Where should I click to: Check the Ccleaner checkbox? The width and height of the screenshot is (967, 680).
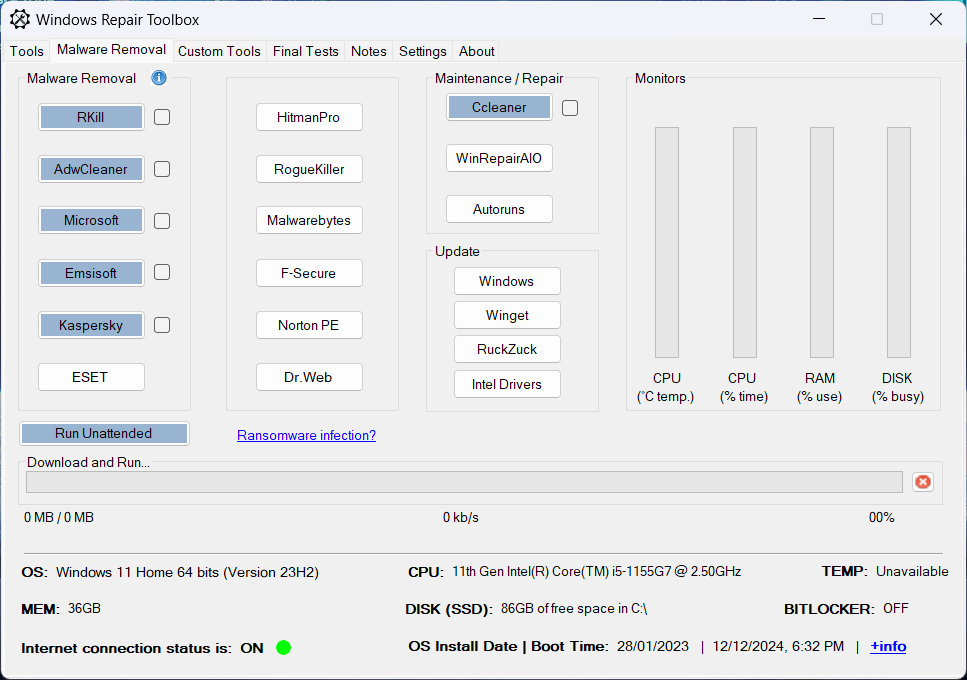[570, 108]
